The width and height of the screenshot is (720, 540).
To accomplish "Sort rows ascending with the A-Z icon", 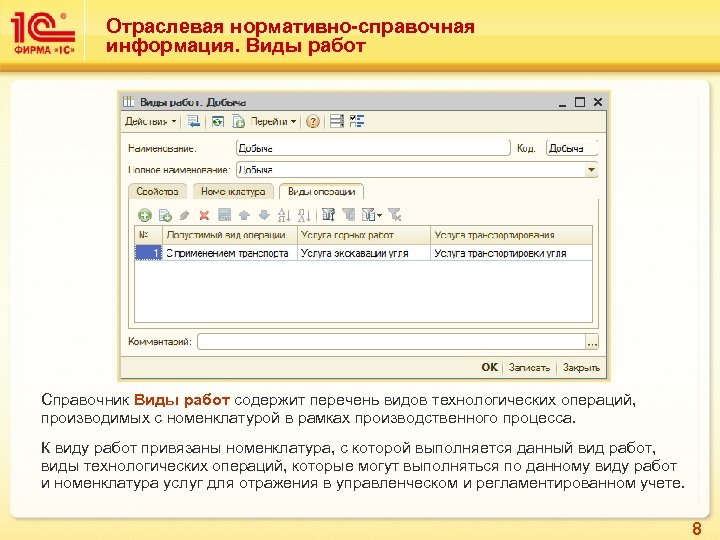I will 284,215.
